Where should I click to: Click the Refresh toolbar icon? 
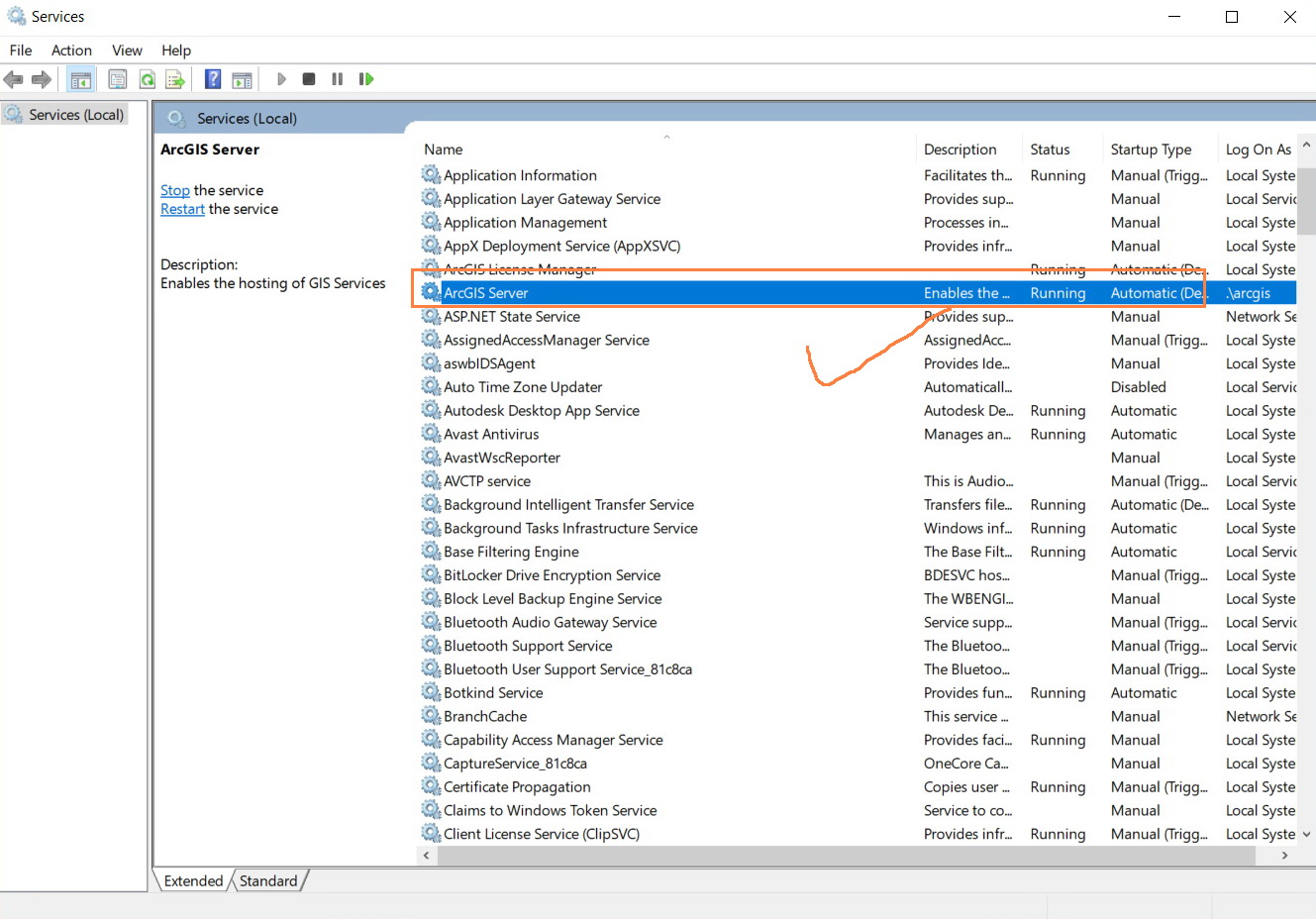click(x=148, y=79)
